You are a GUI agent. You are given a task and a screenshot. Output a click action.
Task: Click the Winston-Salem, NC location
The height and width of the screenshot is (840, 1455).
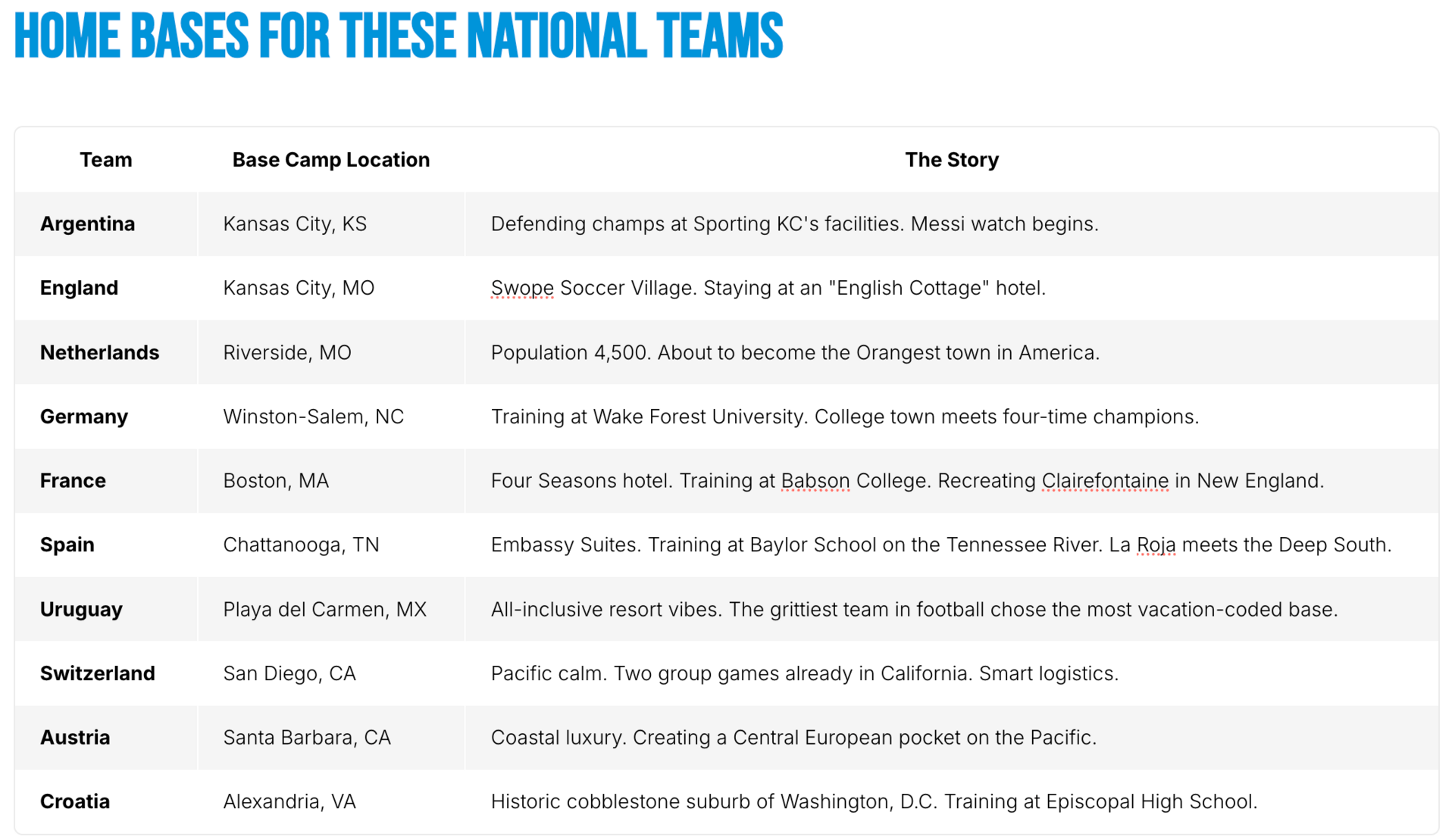coord(314,417)
